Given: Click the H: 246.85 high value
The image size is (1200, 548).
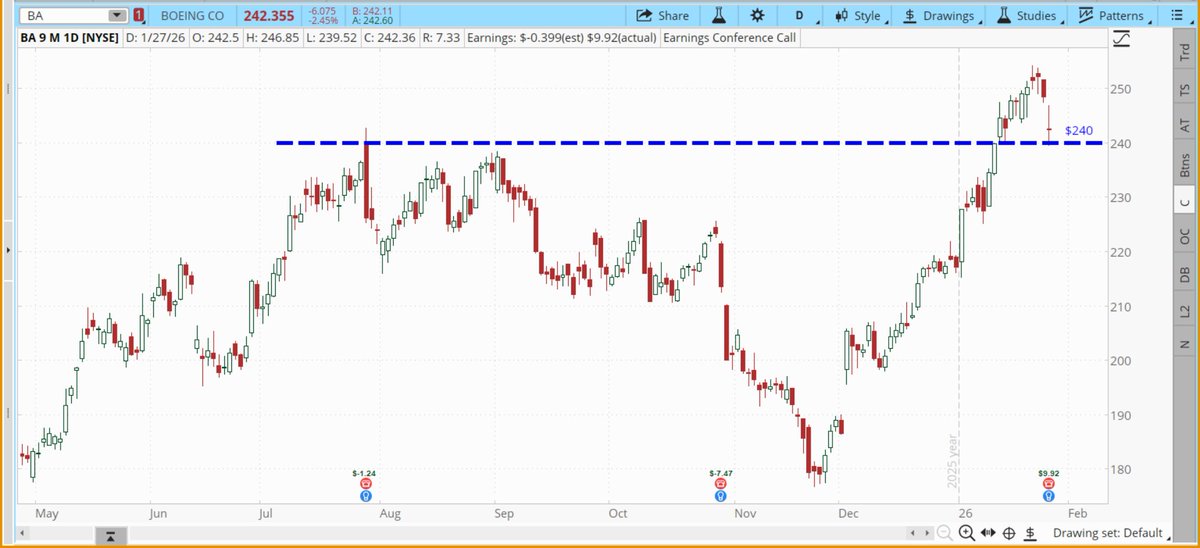Looking at the screenshot, I should tap(271, 38).
